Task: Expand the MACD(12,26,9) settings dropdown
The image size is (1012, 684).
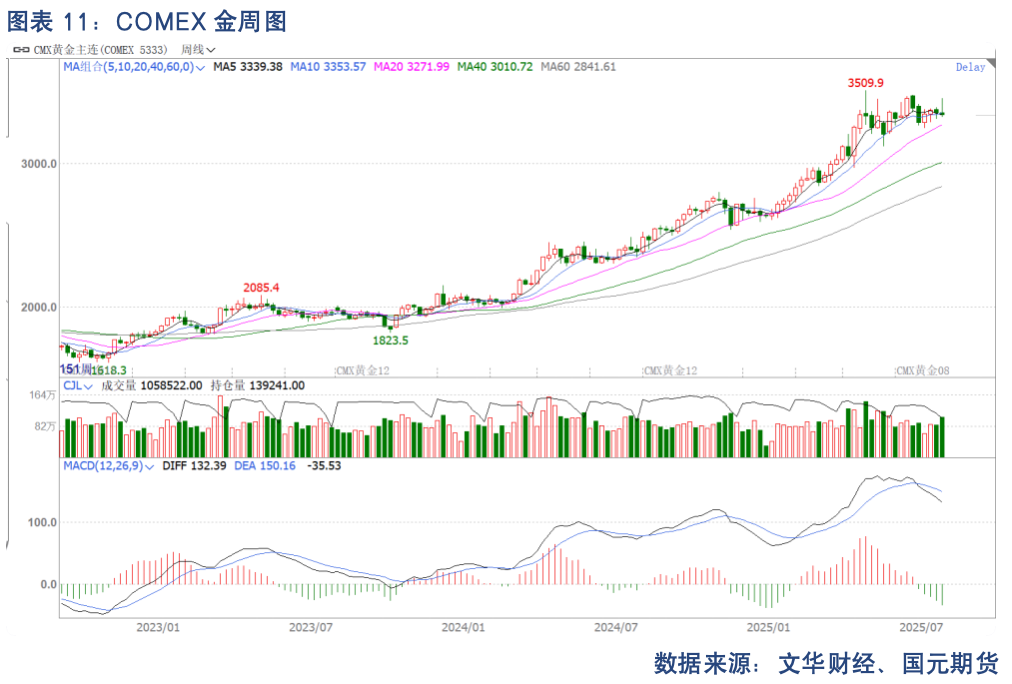Action: tap(150, 466)
